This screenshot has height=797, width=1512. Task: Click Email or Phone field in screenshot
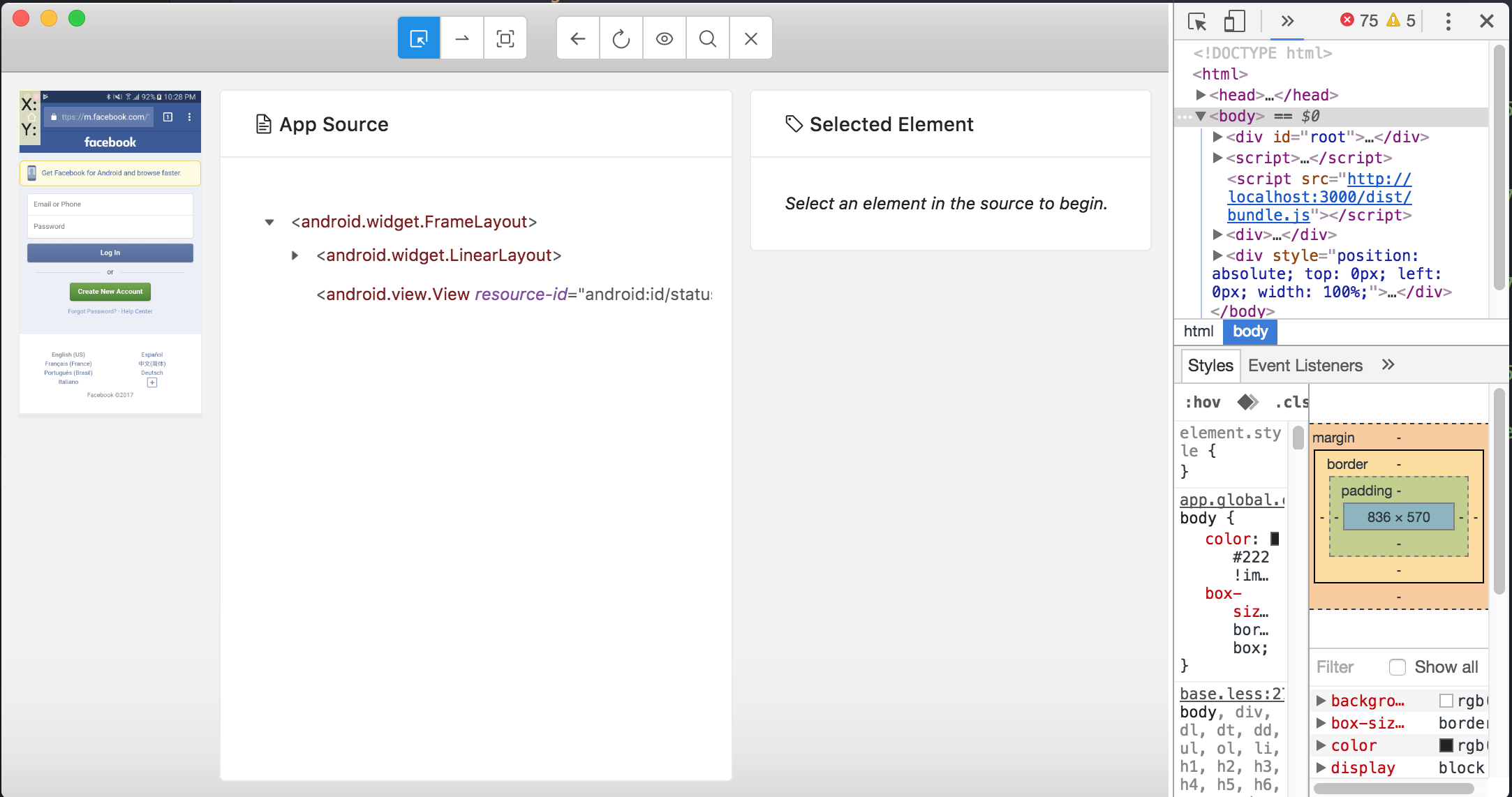point(110,204)
